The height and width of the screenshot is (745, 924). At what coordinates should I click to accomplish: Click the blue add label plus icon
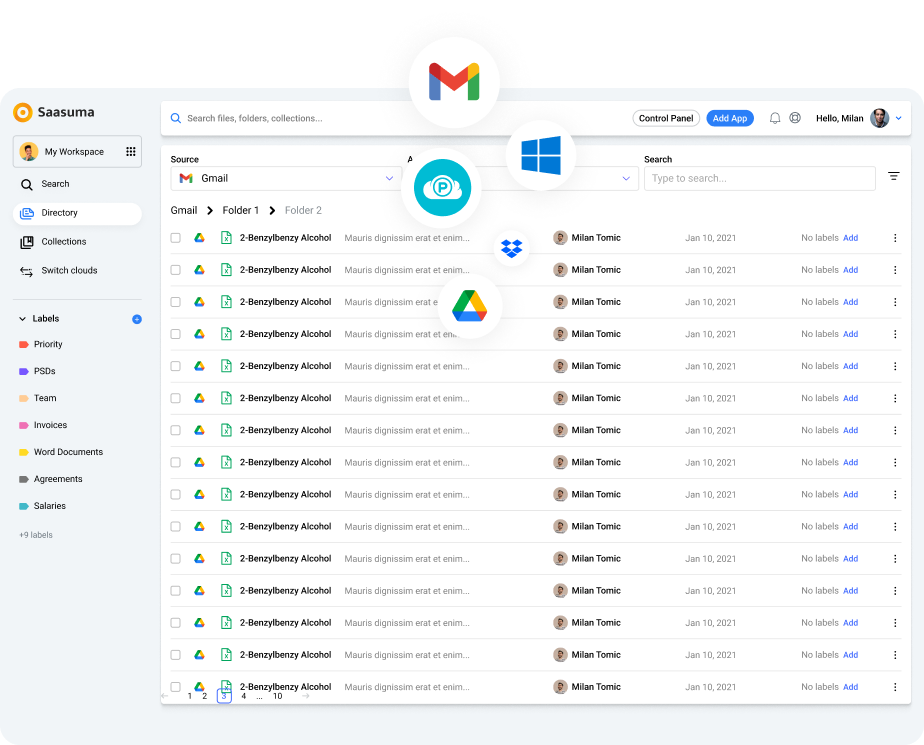click(x=137, y=319)
